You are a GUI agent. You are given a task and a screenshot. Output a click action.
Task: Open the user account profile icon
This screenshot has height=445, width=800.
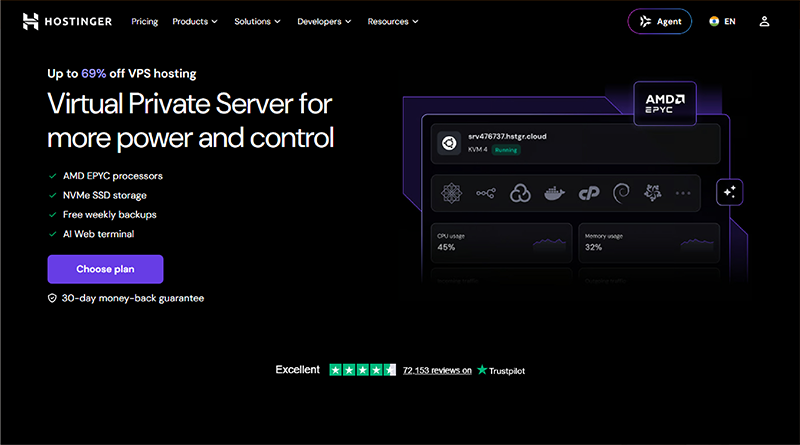(764, 21)
